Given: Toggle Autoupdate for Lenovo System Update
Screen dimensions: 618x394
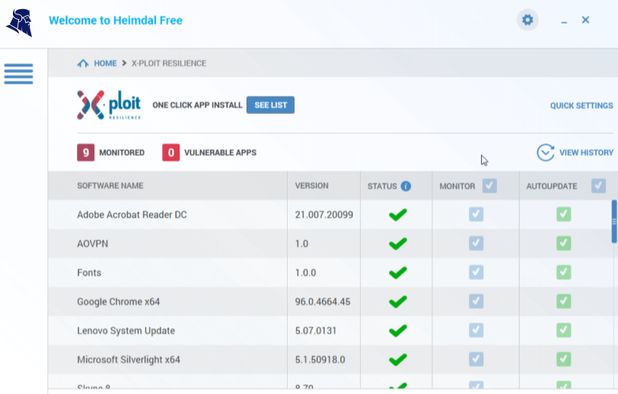Looking at the screenshot, I should [564, 330].
